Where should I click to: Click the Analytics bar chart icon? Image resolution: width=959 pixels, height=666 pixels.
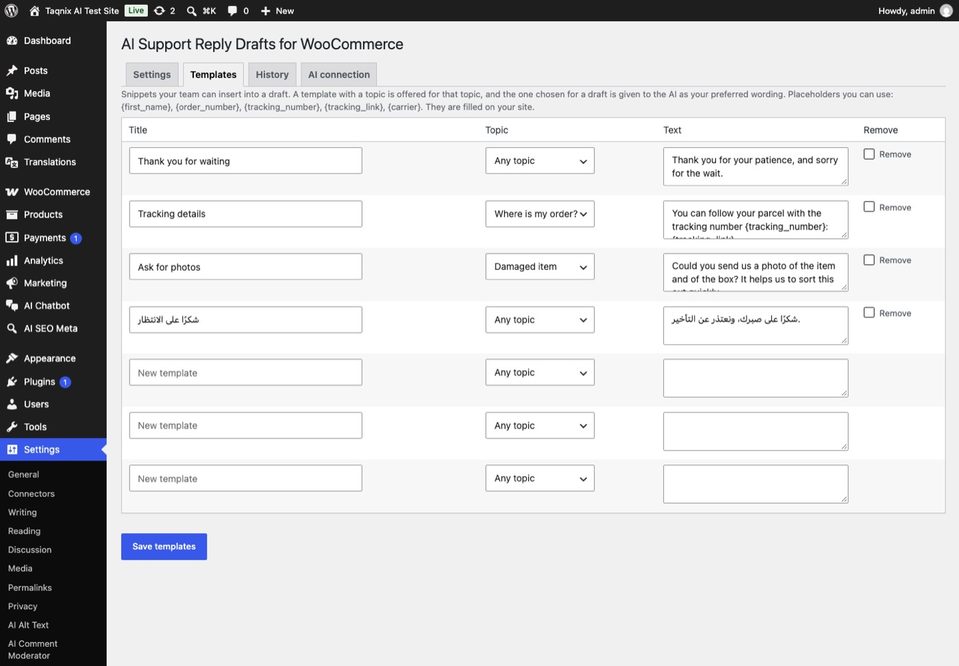(x=12, y=261)
